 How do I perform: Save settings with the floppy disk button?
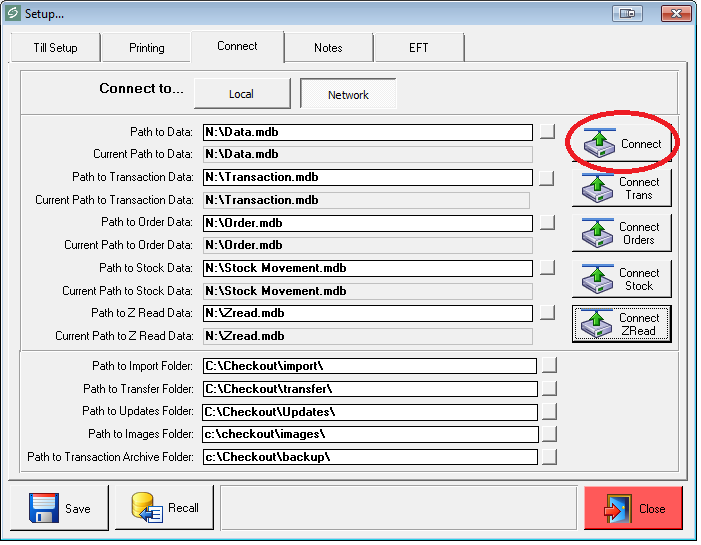pyautogui.click(x=59, y=508)
